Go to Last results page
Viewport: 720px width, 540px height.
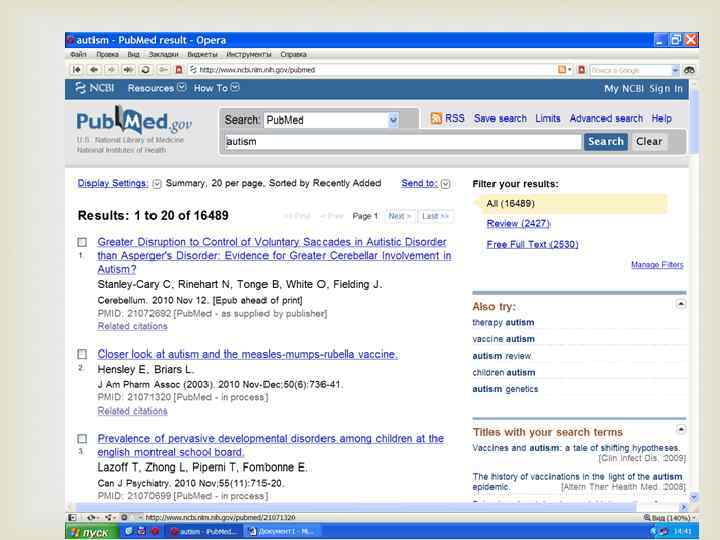tap(435, 216)
